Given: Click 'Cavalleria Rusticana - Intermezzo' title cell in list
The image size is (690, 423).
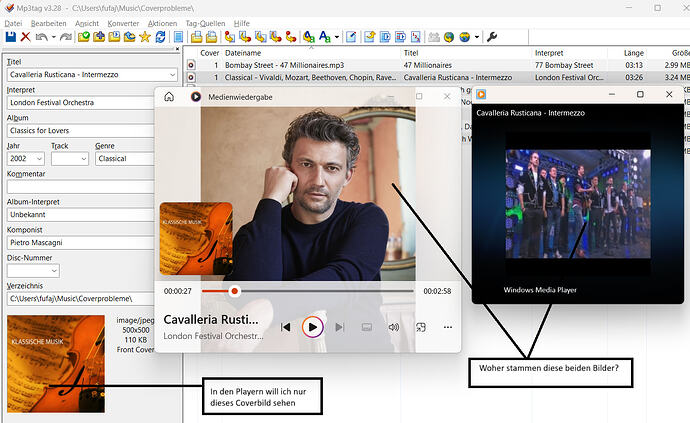Looking at the screenshot, I should tap(458, 77).
